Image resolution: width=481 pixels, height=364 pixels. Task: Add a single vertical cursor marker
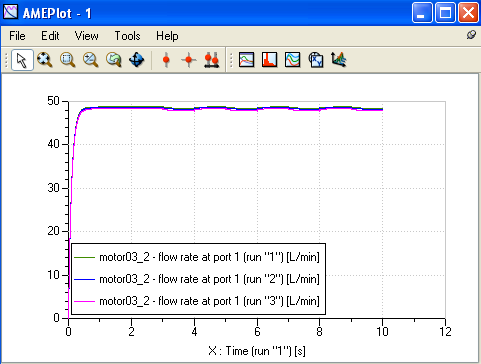coord(166,60)
